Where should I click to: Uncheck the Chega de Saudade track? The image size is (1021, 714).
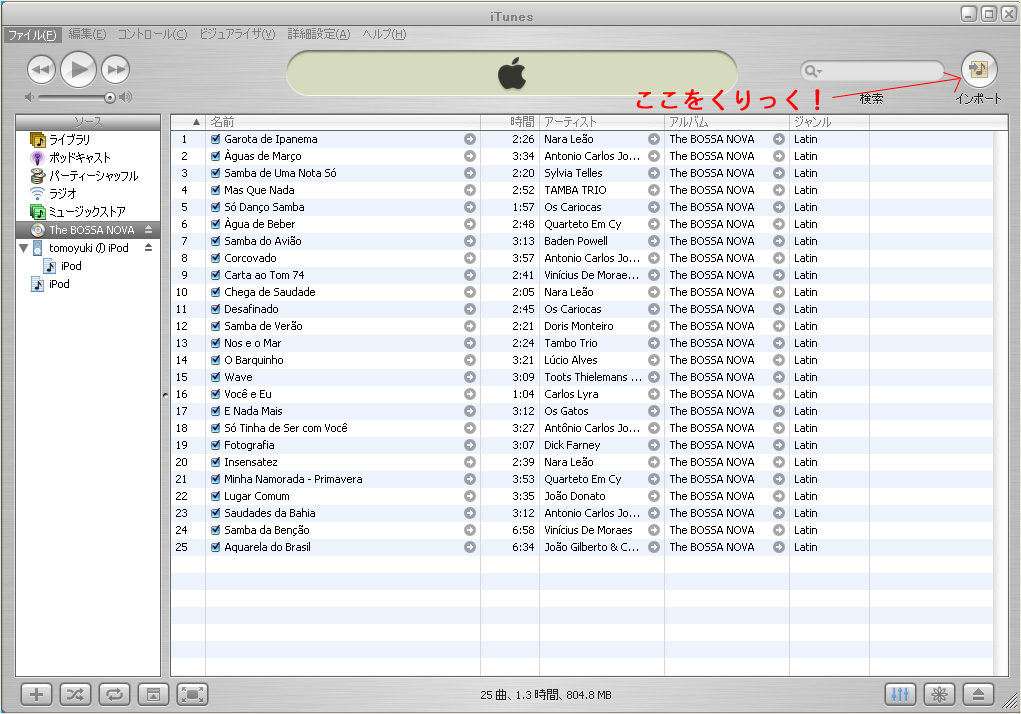216,292
